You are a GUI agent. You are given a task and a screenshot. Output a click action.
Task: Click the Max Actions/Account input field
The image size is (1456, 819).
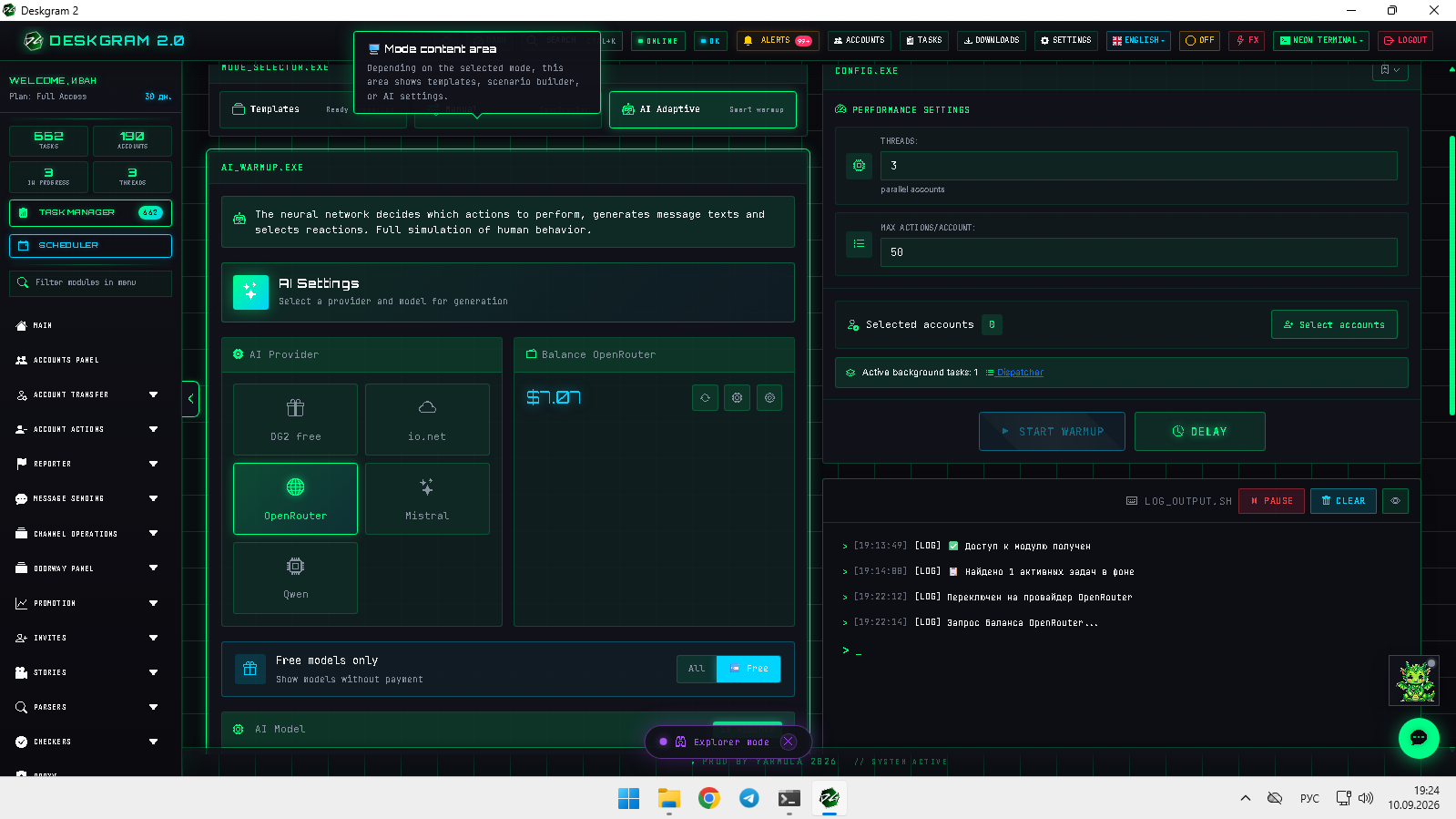1138,252
